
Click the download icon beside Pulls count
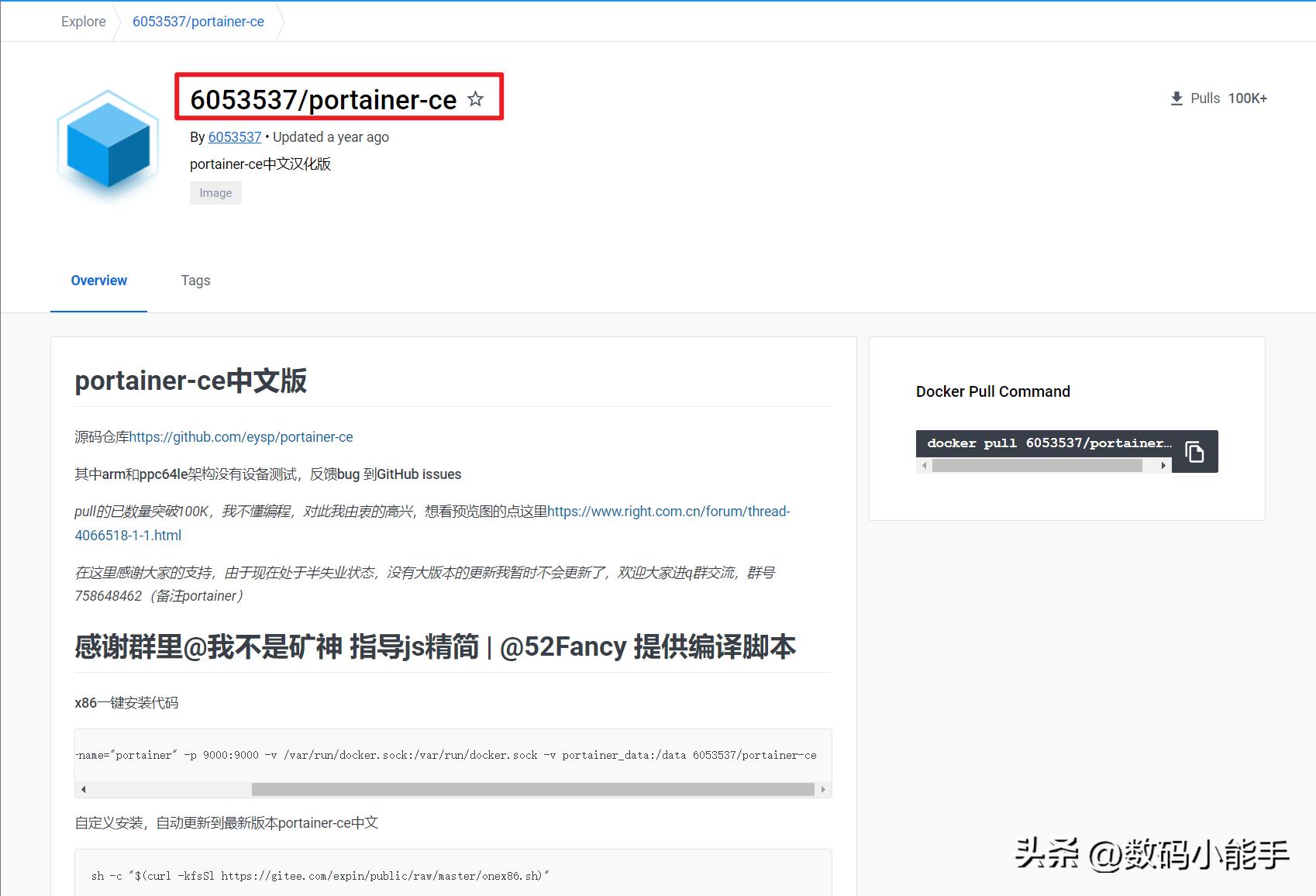point(1176,98)
